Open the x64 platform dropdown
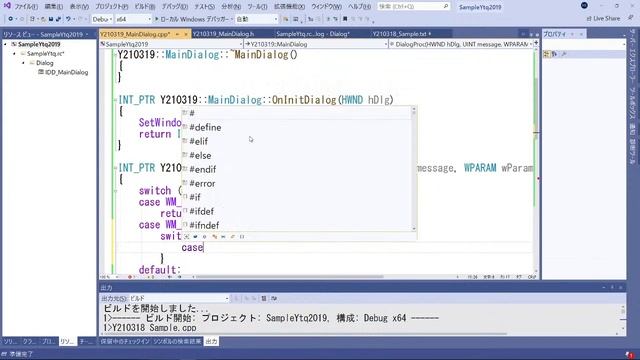The image size is (640, 360). click(133, 19)
